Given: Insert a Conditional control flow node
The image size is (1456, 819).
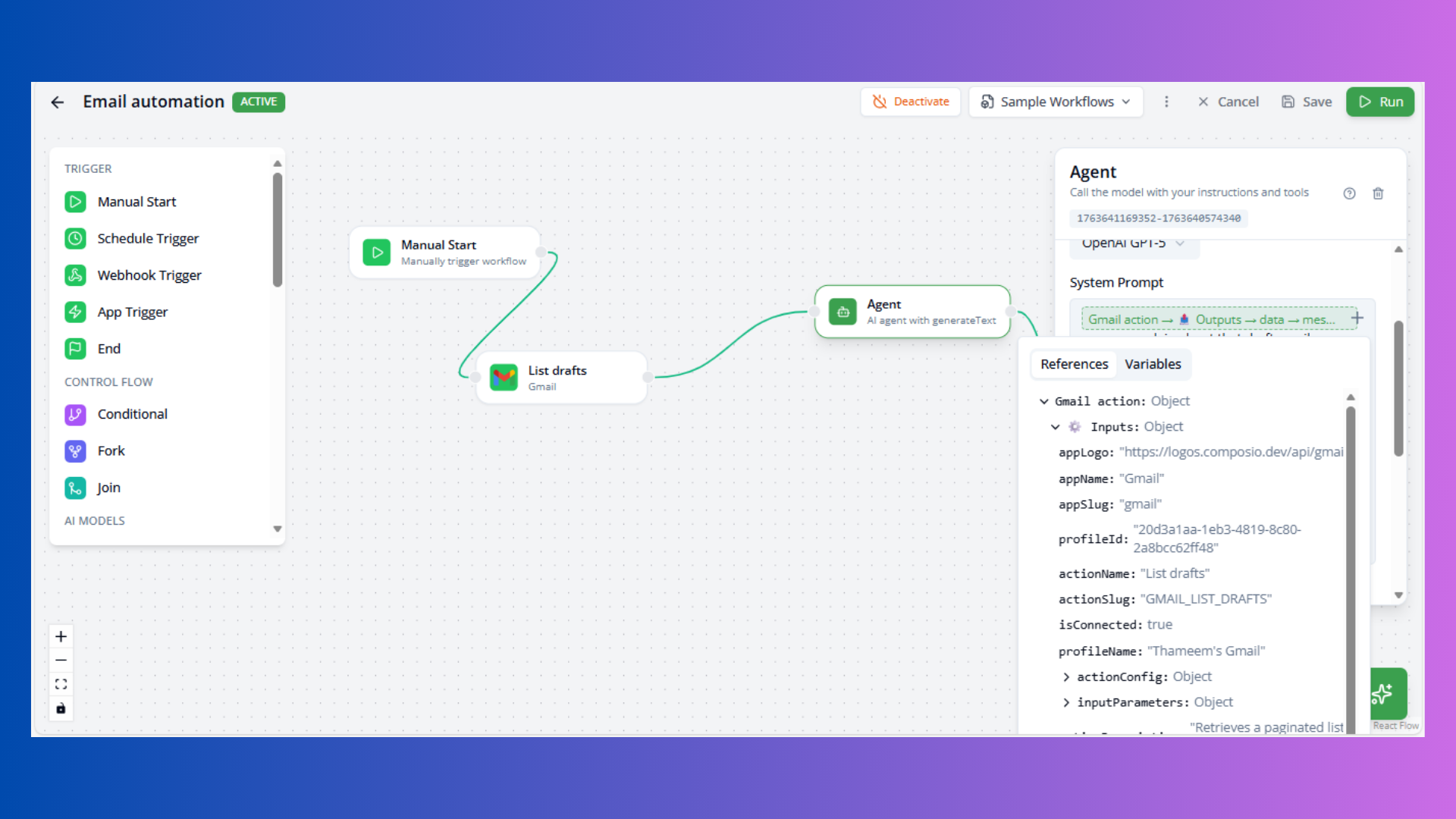Looking at the screenshot, I should coord(133,414).
